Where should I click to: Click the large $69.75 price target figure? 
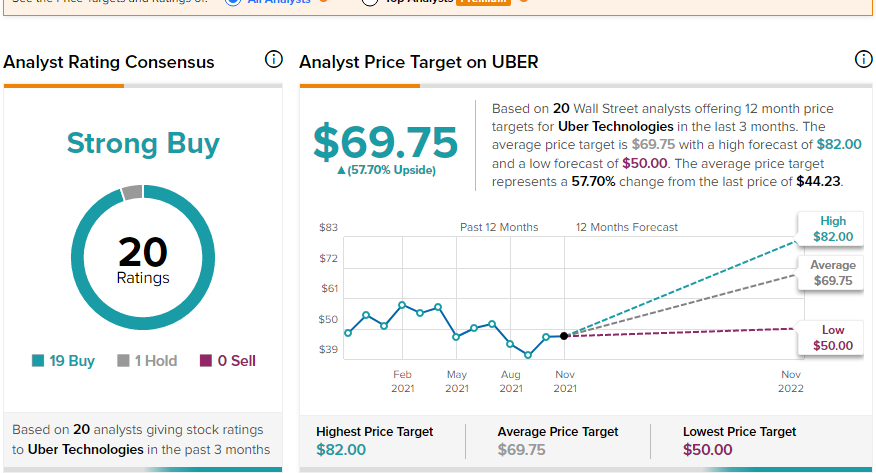click(385, 142)
